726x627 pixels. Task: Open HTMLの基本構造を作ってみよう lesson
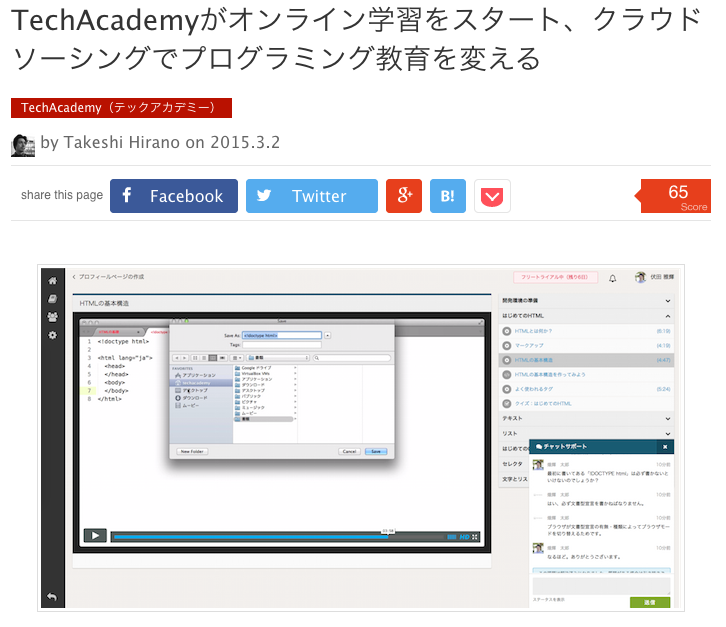[586, 375]
